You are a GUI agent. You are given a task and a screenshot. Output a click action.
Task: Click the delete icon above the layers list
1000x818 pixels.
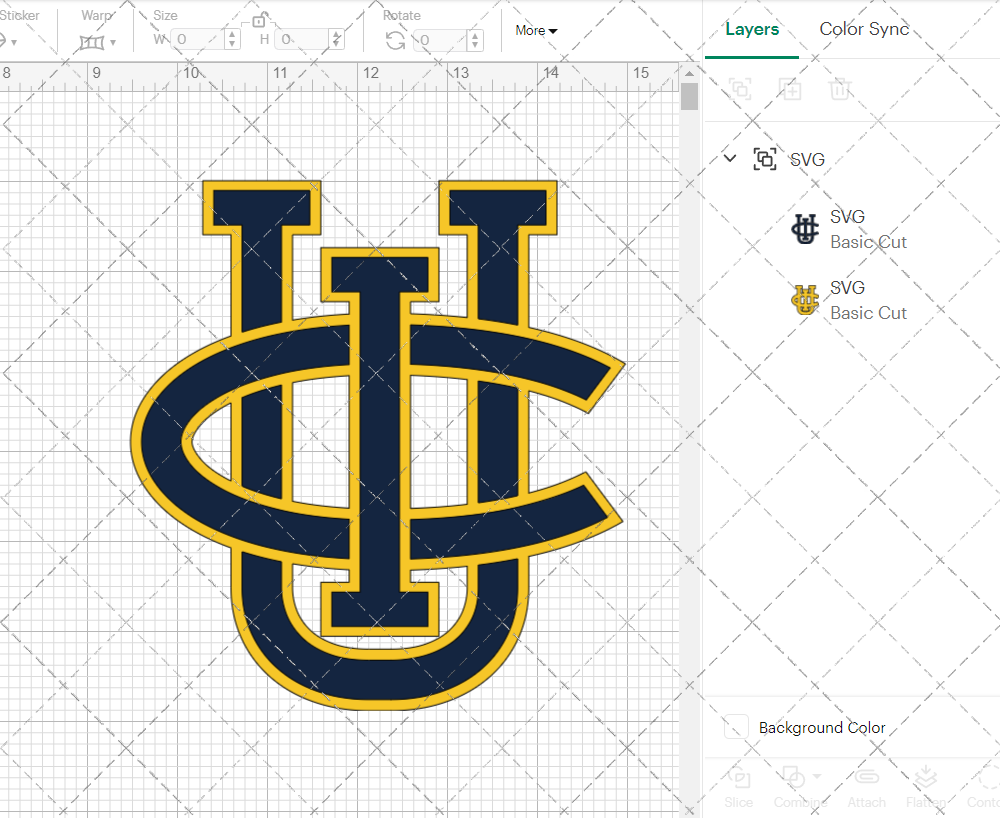(x=841, y=89)
